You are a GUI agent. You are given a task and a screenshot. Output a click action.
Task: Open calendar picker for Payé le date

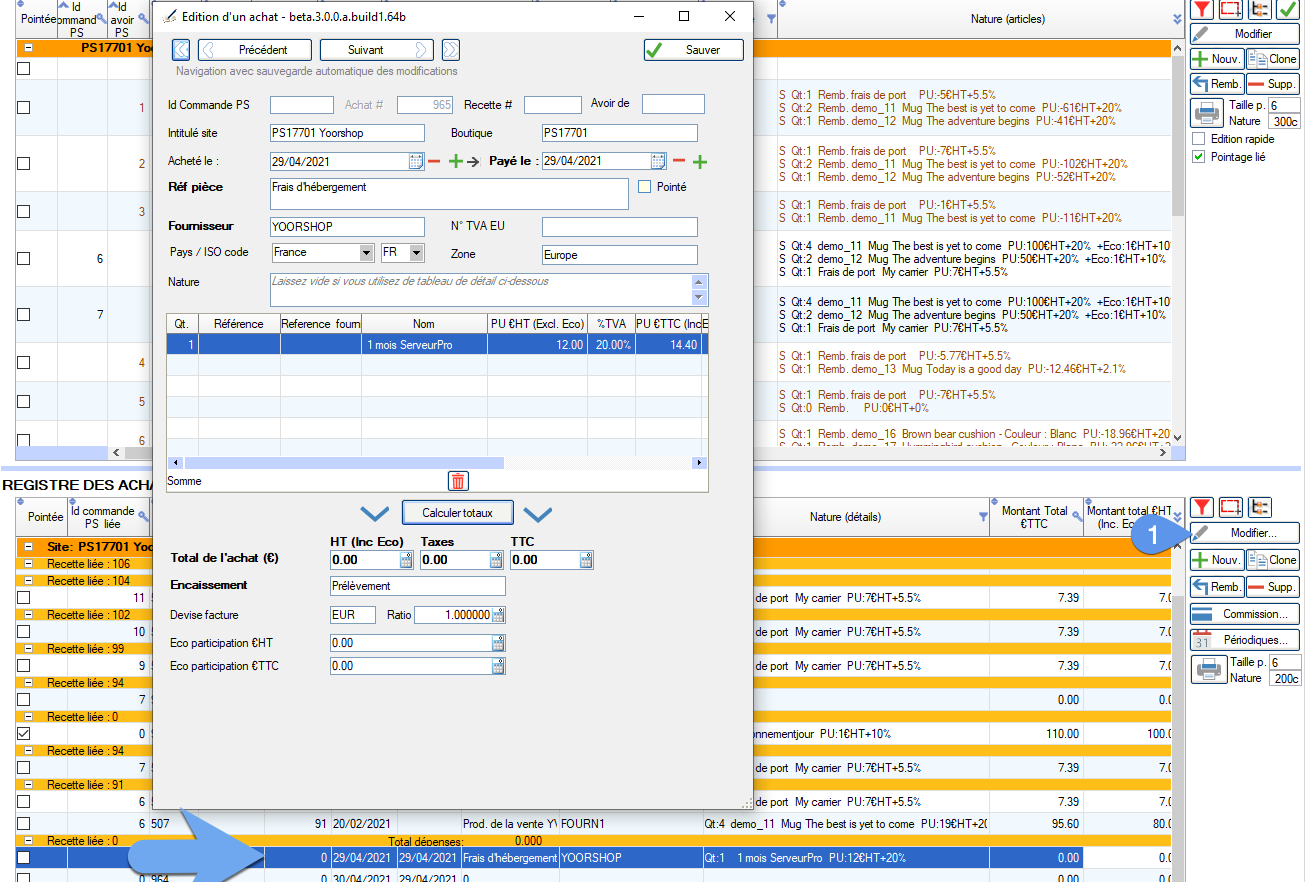tap(659, 161)
